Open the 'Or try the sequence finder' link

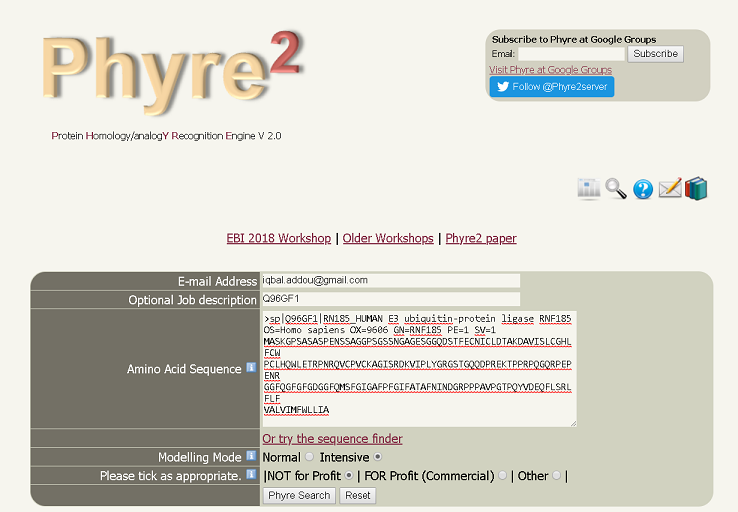click(x=332, y=439)
